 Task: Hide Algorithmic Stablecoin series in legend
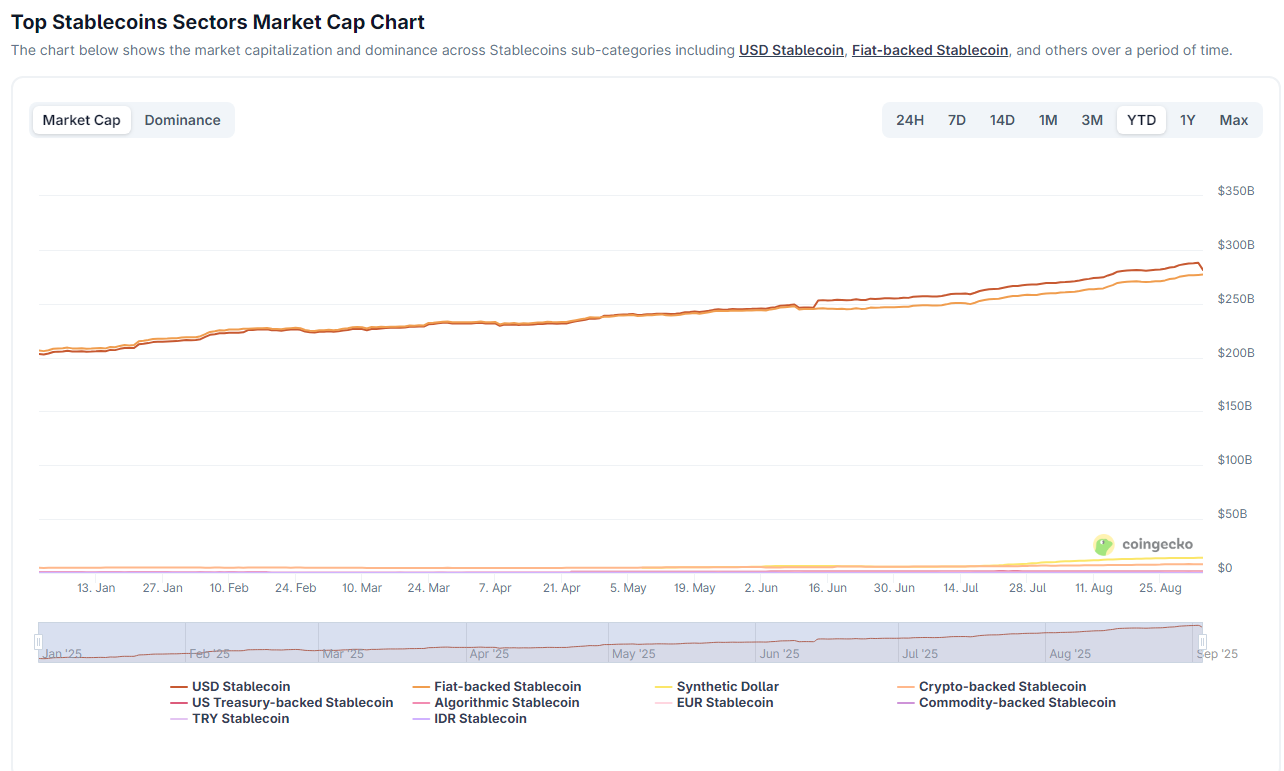click(506, 703)
